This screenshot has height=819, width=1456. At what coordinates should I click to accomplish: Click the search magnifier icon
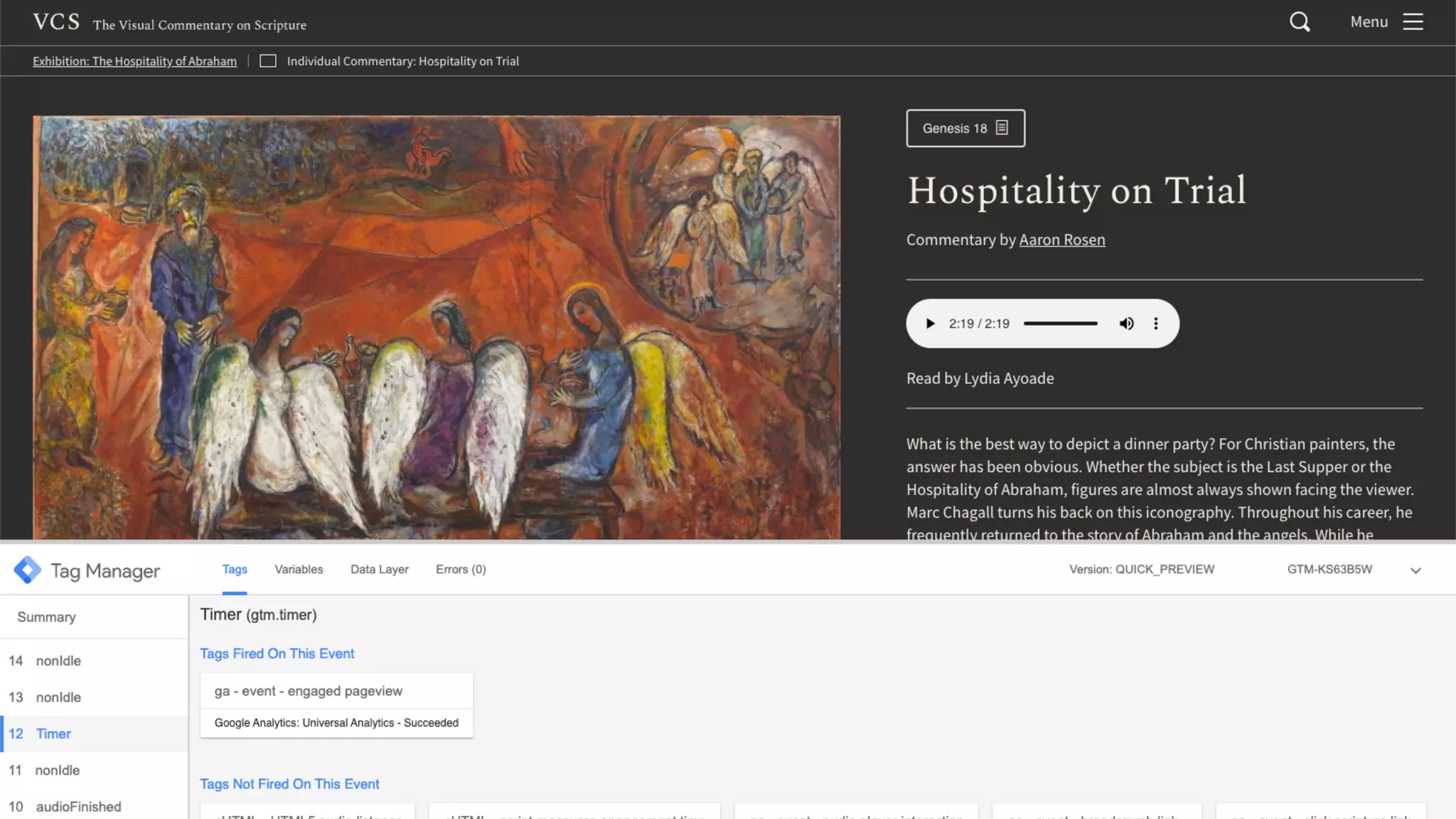coord(1300,22)
